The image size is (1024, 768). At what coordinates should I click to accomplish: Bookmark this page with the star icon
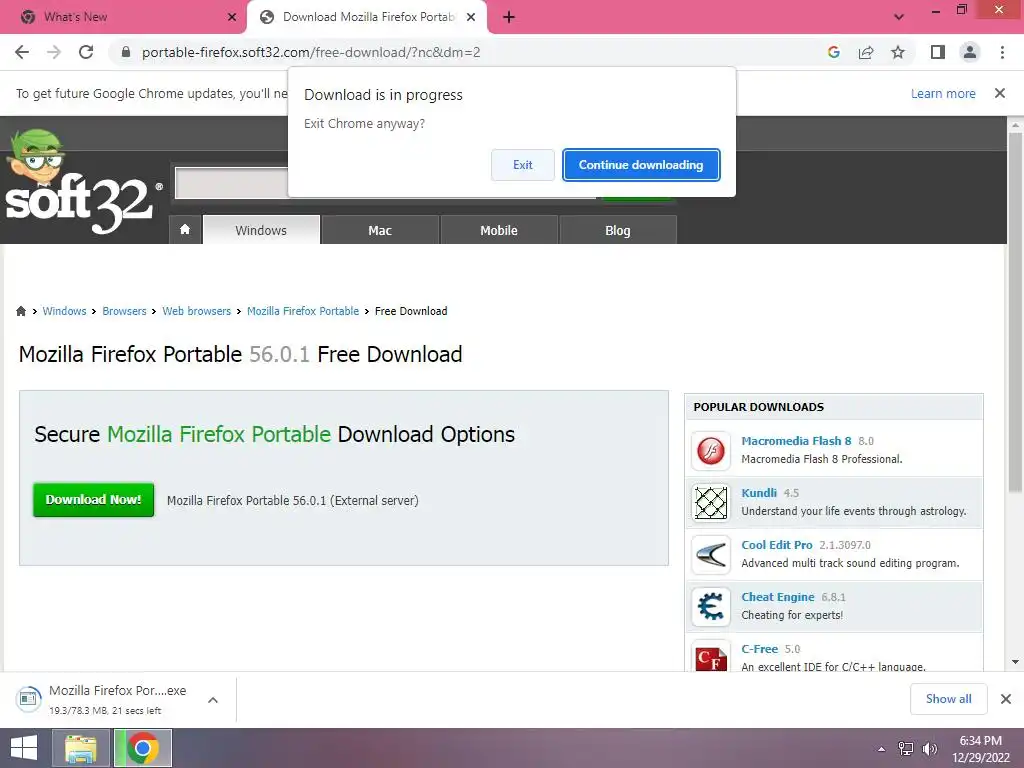[x=898, y=52]
